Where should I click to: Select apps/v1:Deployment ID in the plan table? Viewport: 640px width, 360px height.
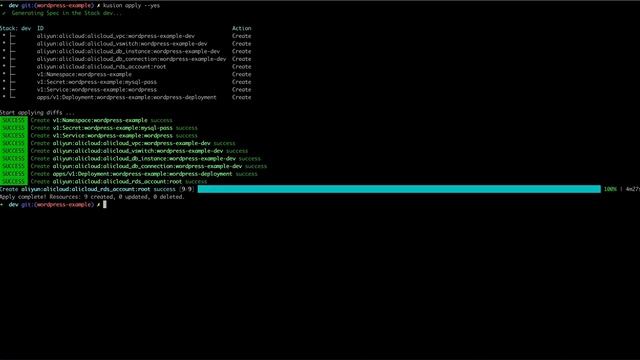point(127,97)
